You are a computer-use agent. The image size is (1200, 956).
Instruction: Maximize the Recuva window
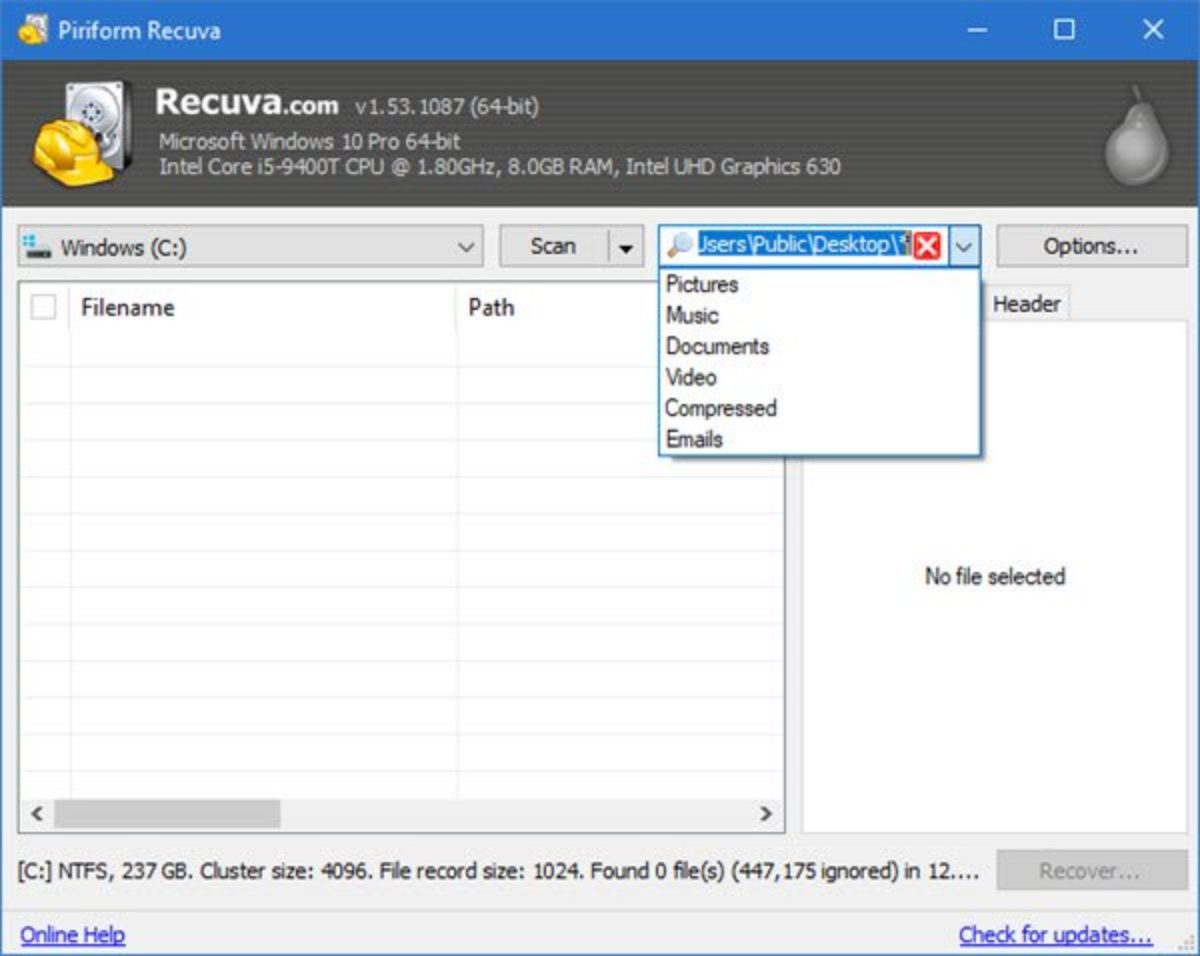tap(1064, 30)
